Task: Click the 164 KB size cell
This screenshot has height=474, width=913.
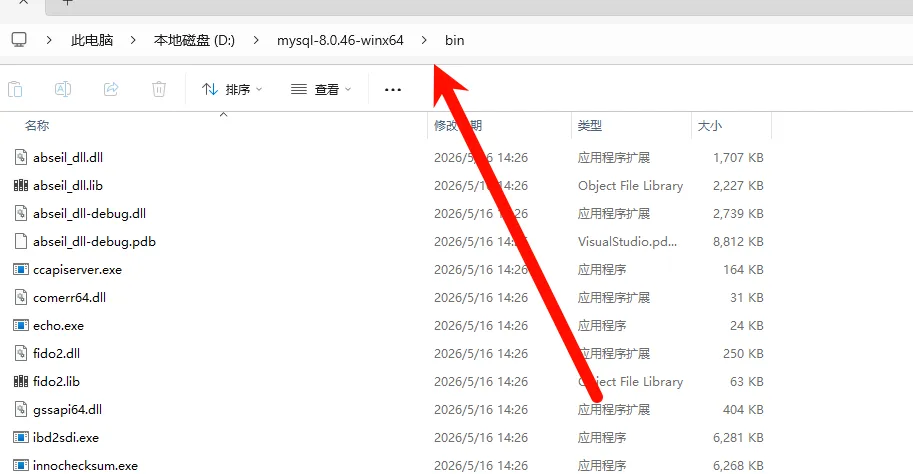Action: pos(743,270)
